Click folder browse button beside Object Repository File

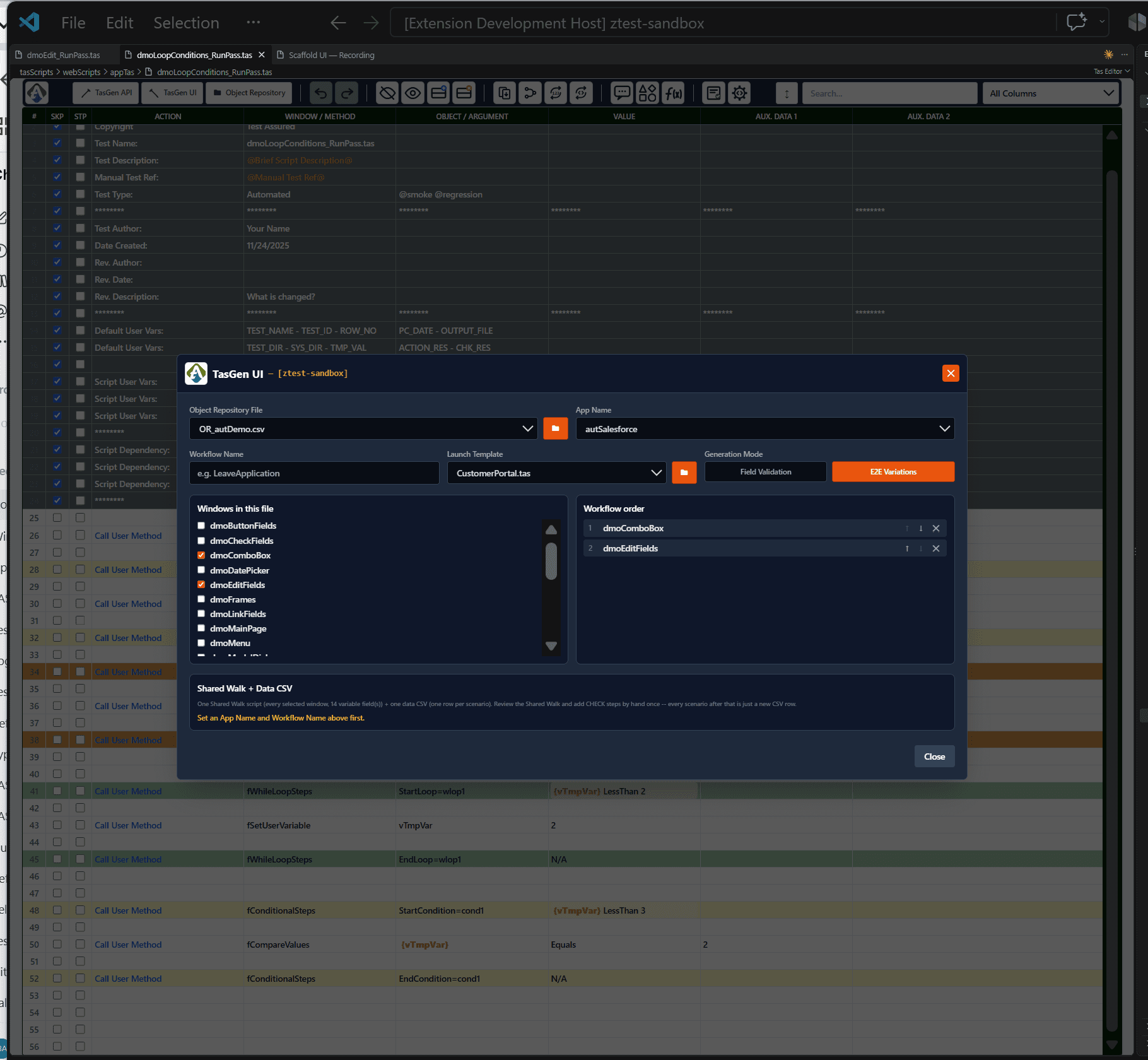(x=555, y=428)
